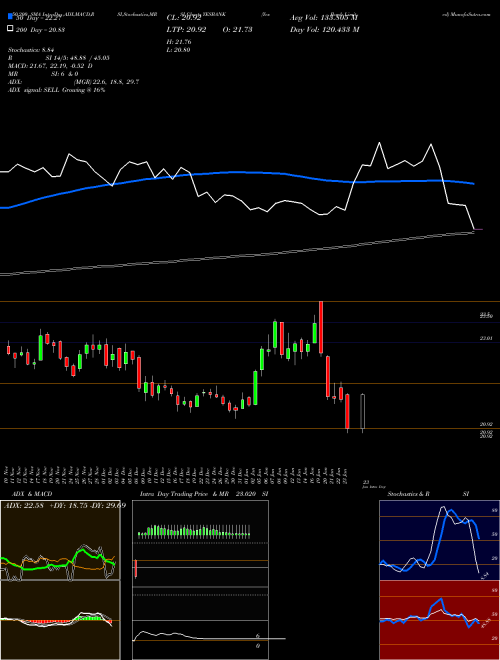The image size is (500, 660).
Task: Open the red RSI chart panel
Action: pos(439,620)
